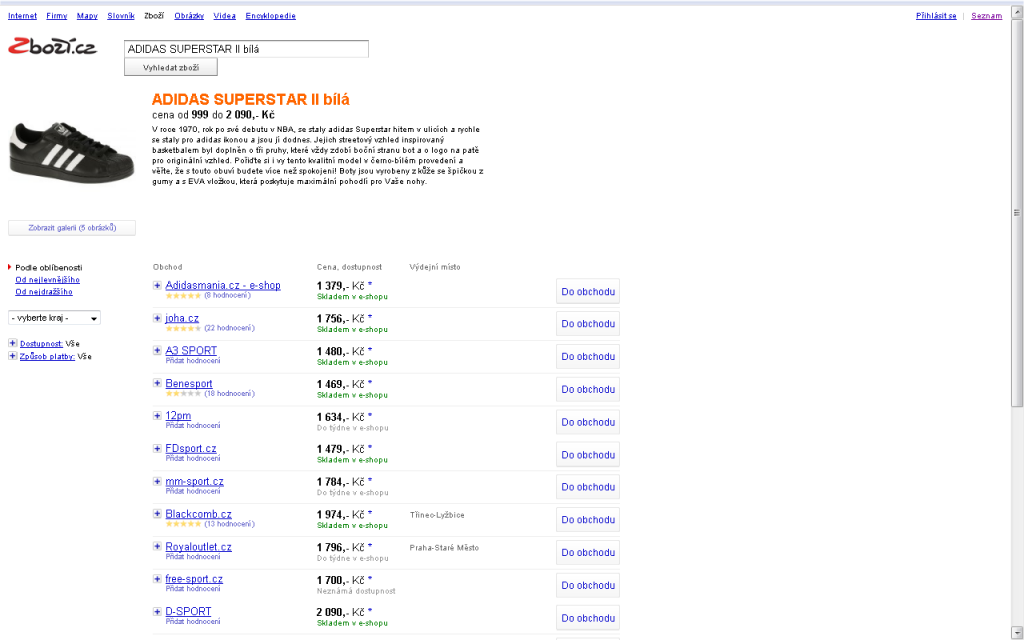Open the mm-sport.cz shop link

194,481
